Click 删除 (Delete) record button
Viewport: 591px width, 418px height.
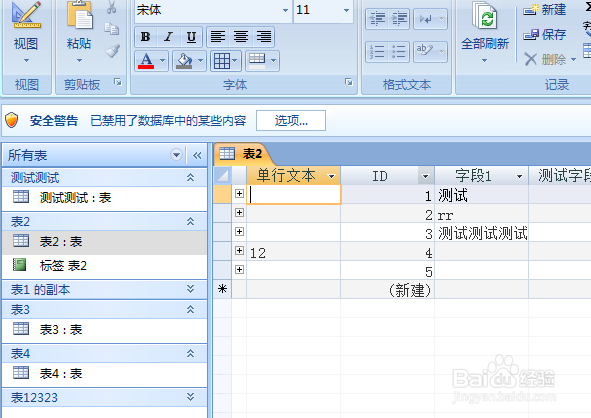pos(546,59)
